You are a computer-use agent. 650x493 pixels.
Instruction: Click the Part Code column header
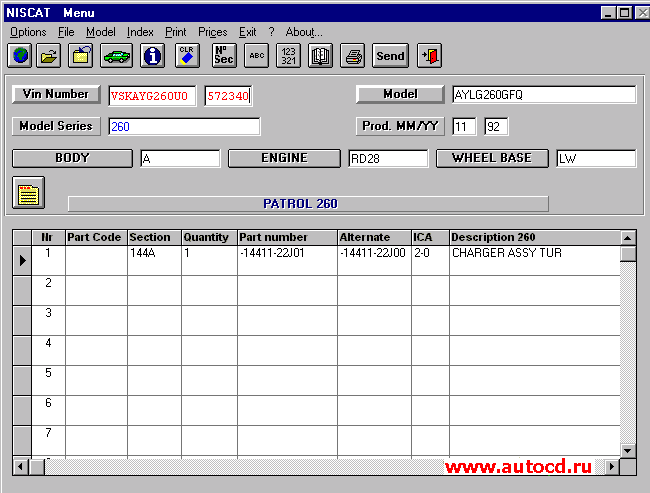pyautogui.click(x=96, y=237)
